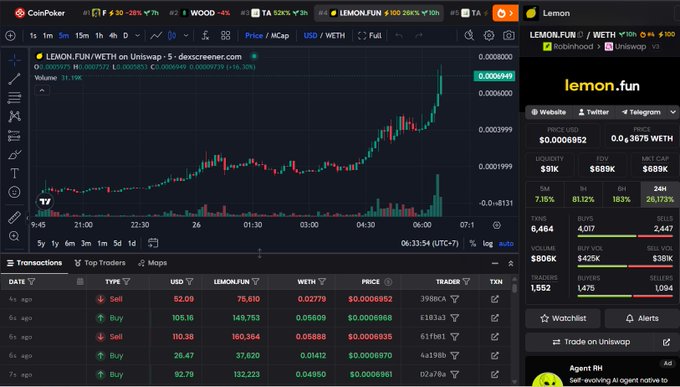Image resolution: width=680 pixels, height=387 pixels.
Task: Open the USD column filter
Action: coord(190,282)
